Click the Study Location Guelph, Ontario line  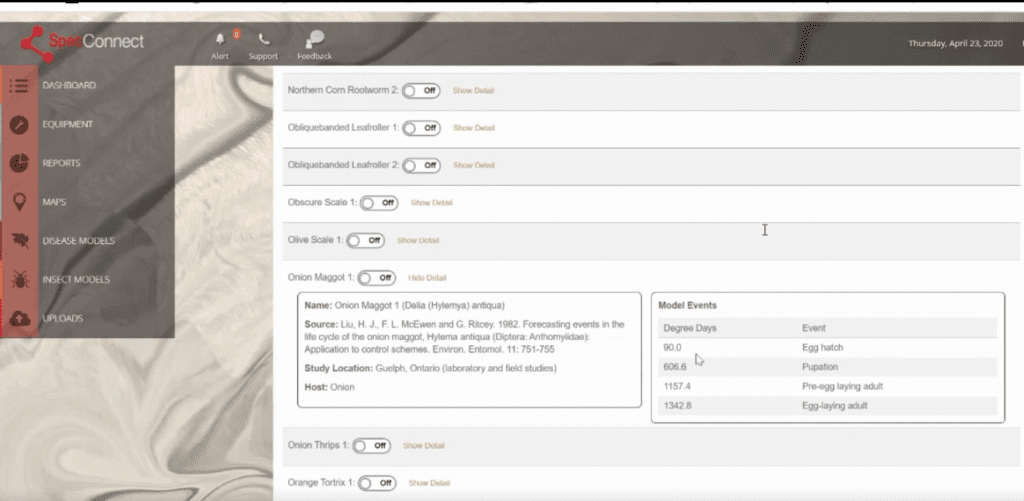[x=430, y=368]
